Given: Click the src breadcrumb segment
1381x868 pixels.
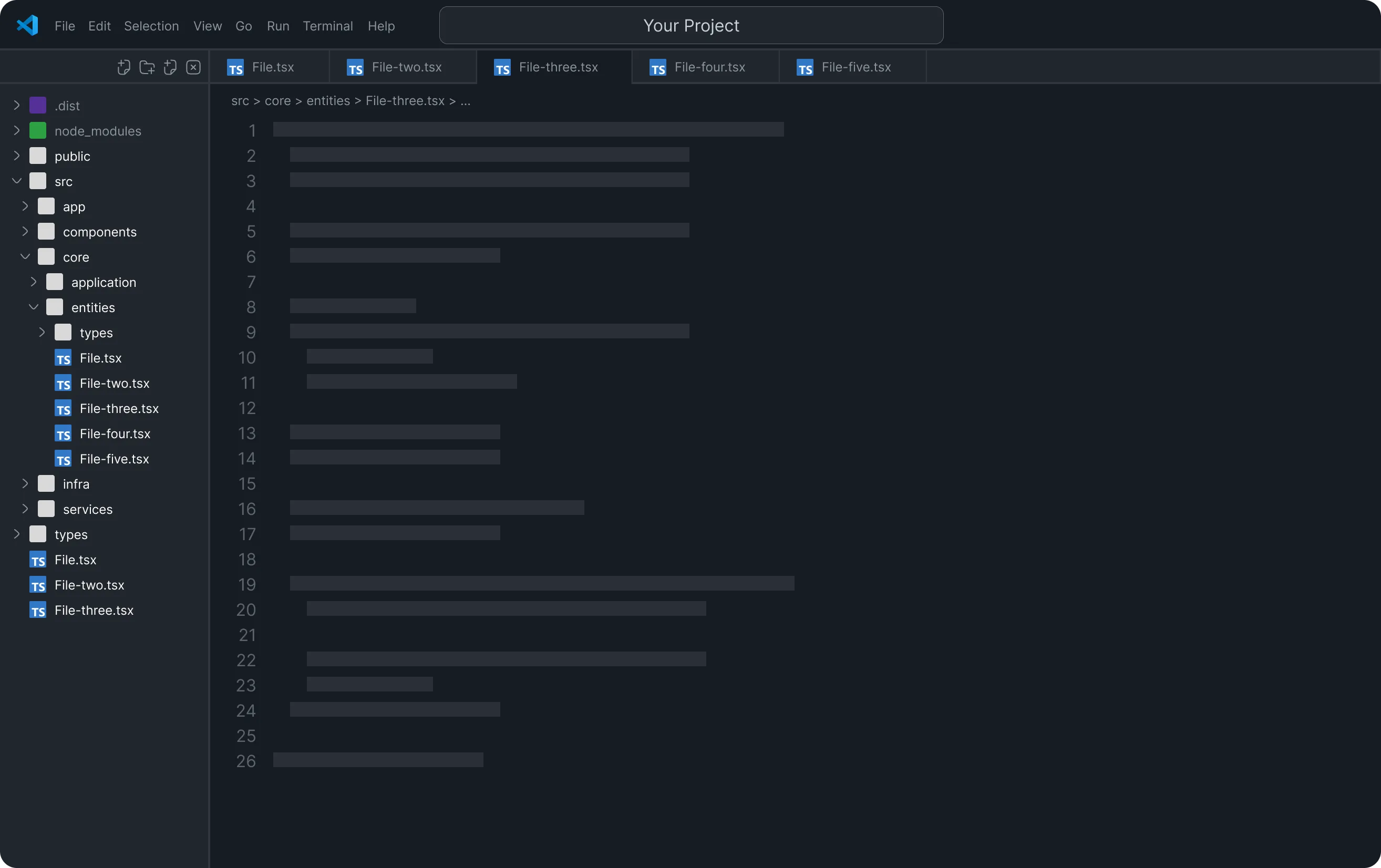Looking at the screenshot, I should pyautogui.click(x=240, y=101).
